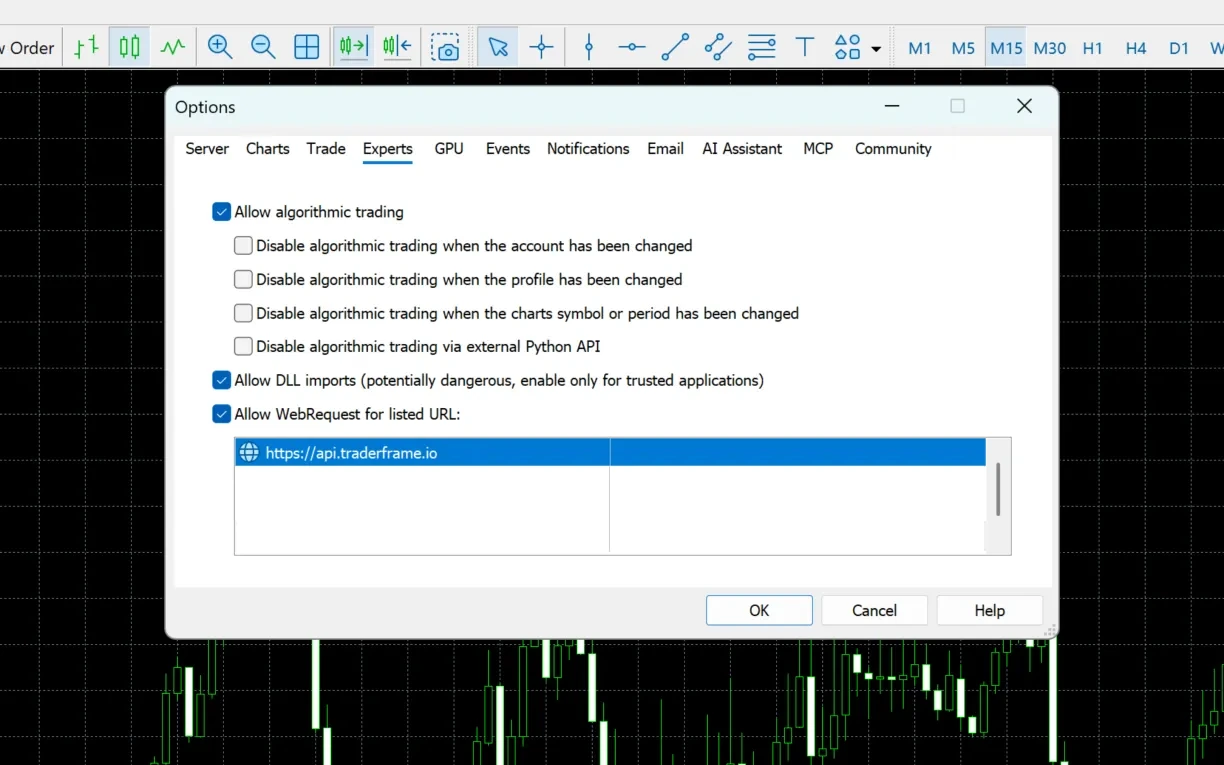Open the Trade tab
1224x765 pixels.
(326, 148)
